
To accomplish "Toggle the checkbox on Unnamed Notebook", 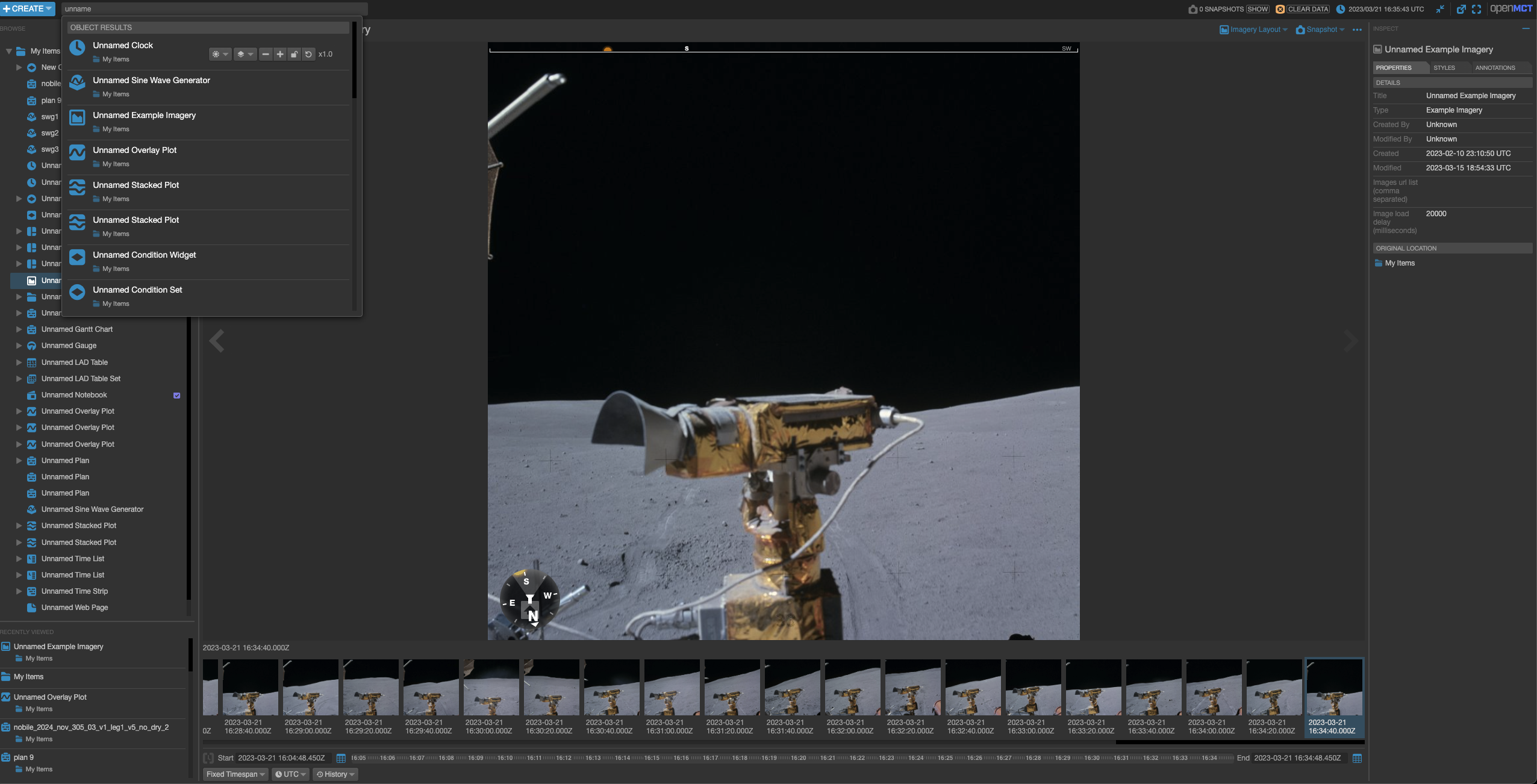I will coord(176,396).
